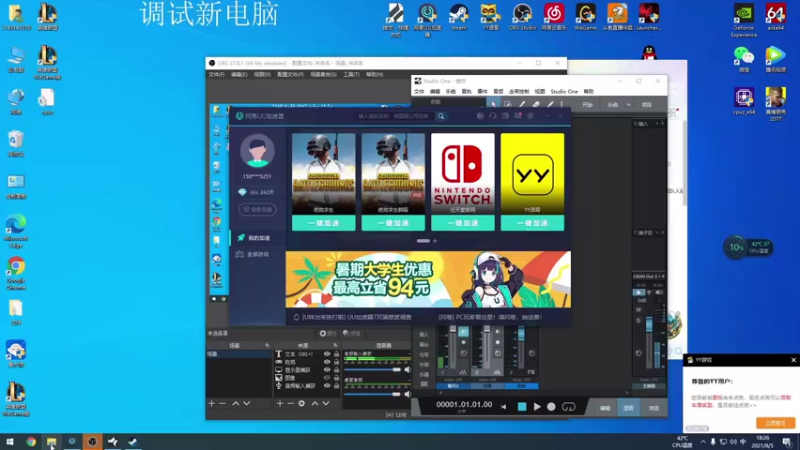Select the range tool in Studio One
Screen dimensions: 800x450
point(508,104)
